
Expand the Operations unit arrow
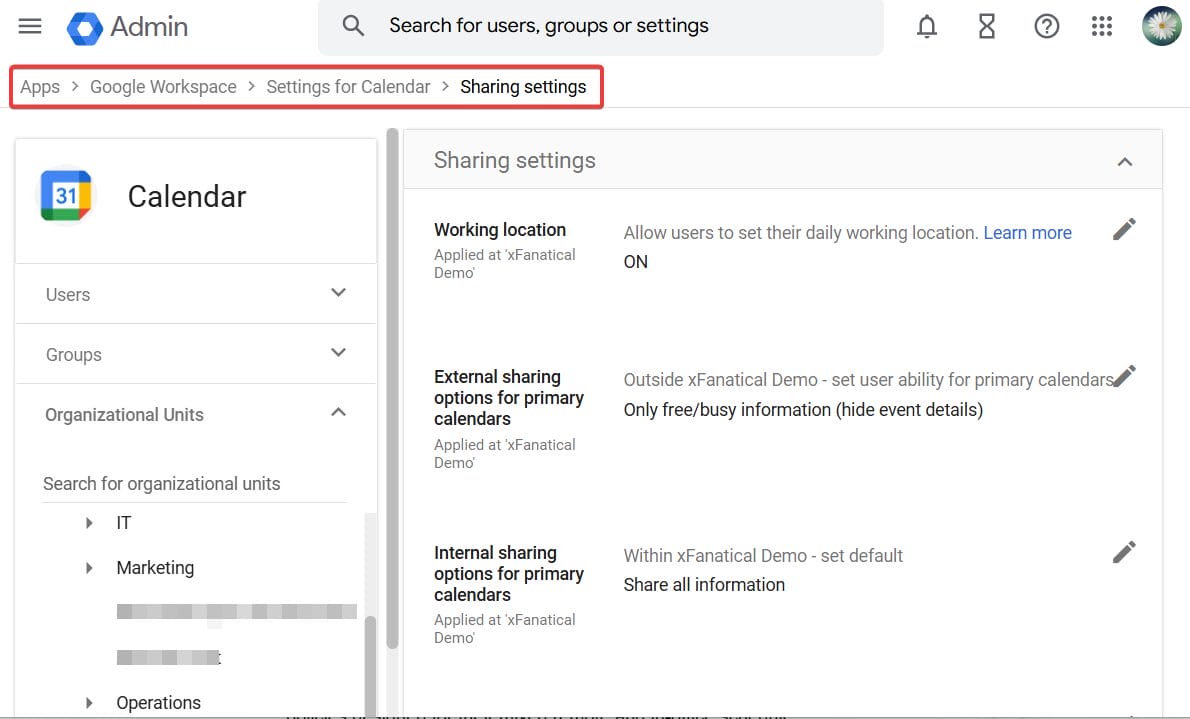click(90, 703)
